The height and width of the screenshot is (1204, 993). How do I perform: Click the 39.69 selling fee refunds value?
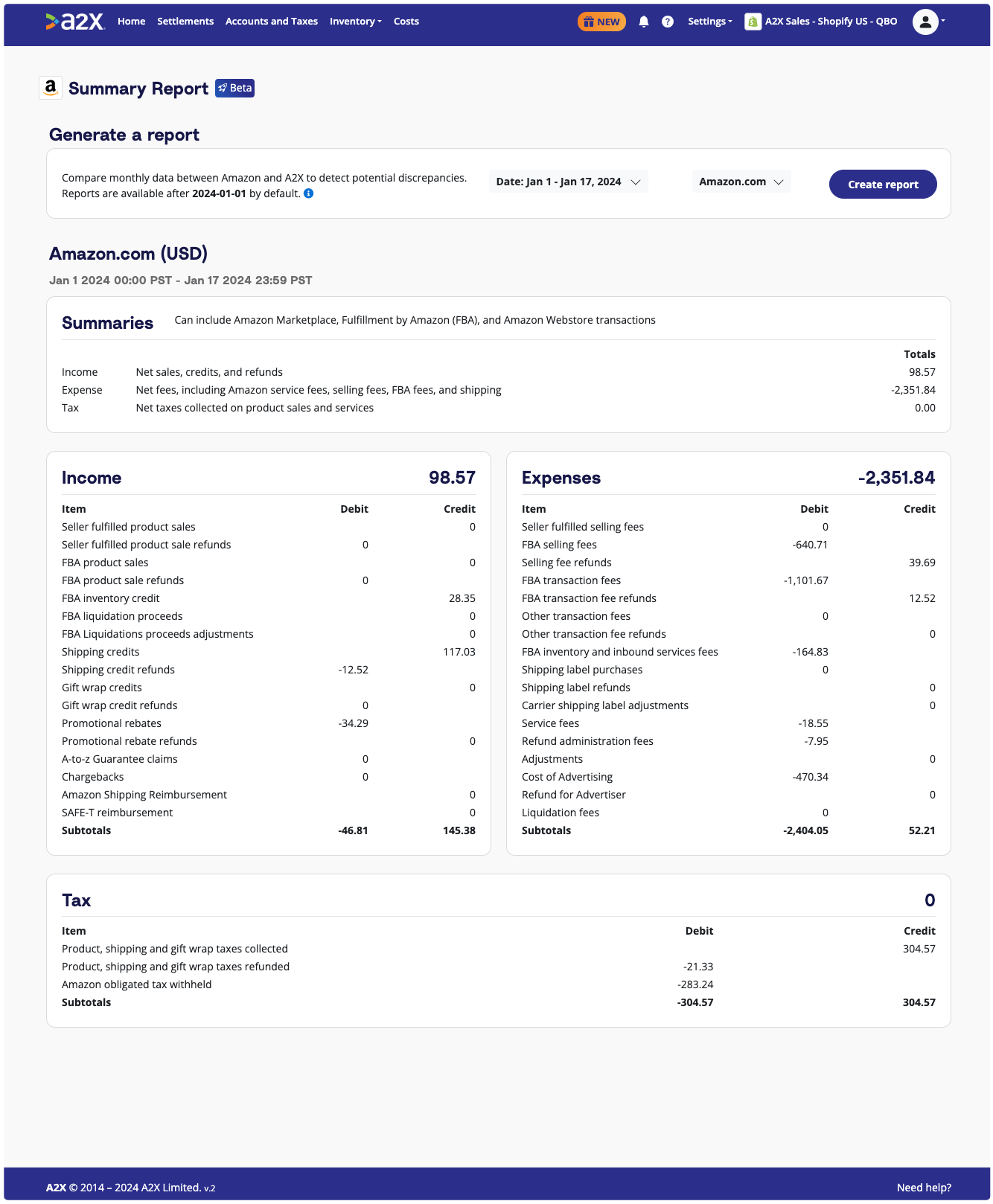(x=922, y=563)
